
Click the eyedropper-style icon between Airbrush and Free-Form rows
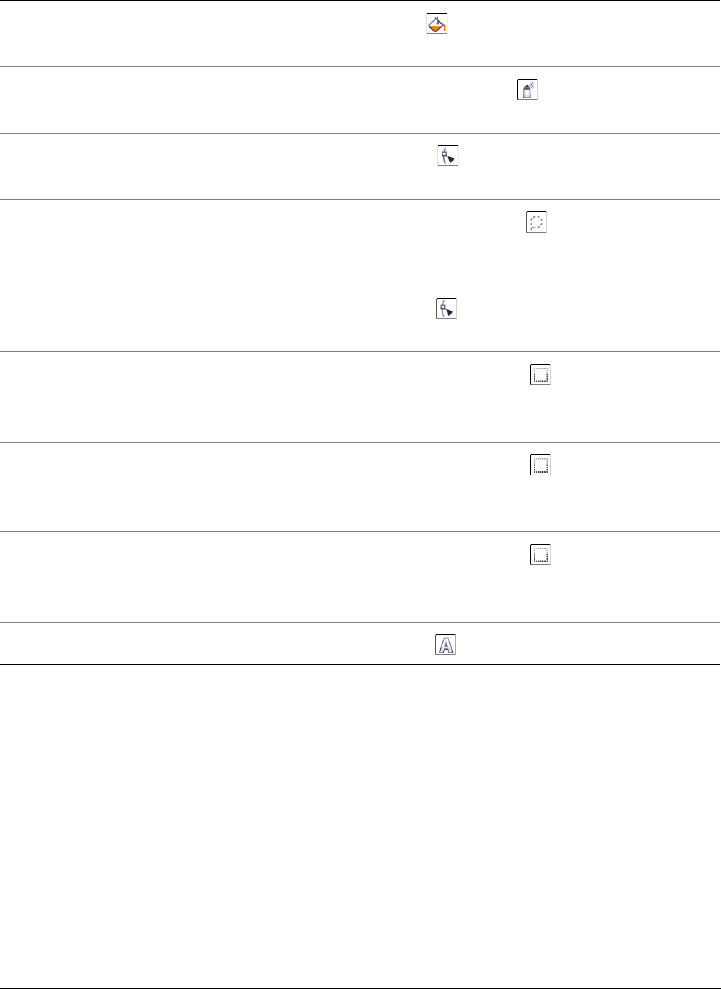click(x=448, y=156)
